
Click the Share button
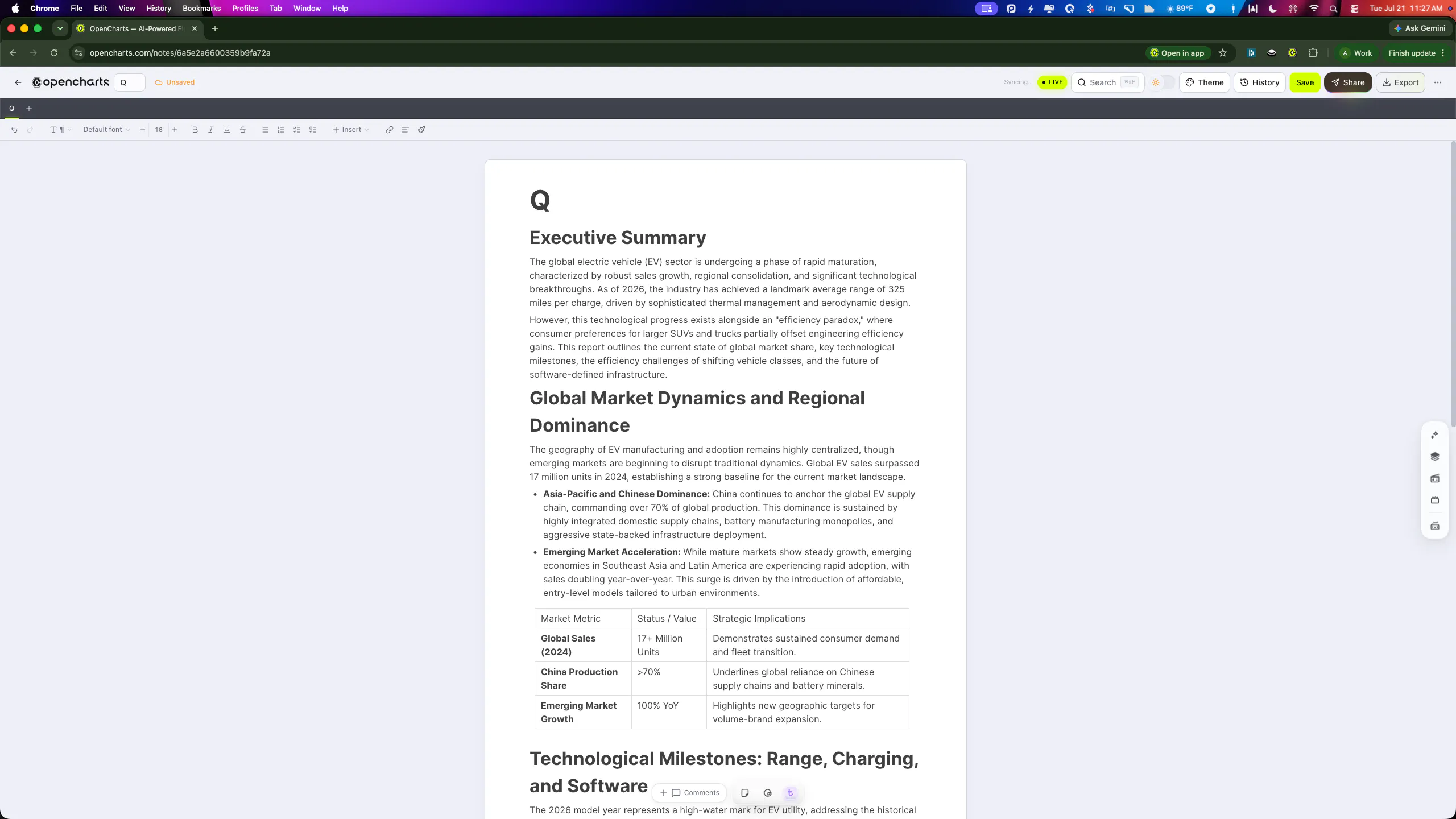click(1348, 82)
